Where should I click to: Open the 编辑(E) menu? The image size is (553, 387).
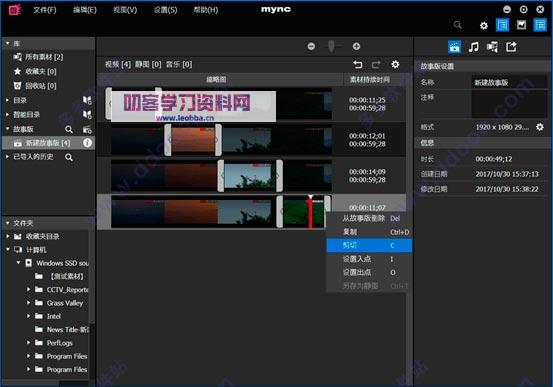[x=85, y=10]
